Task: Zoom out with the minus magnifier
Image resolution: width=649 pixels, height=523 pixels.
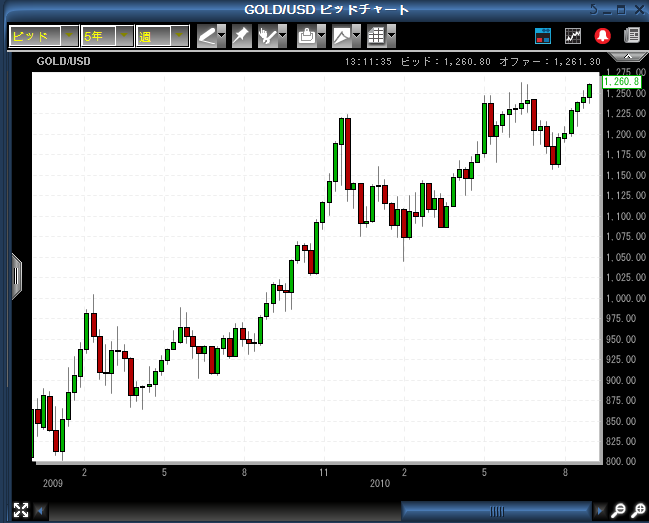Action: [x=618, y=511]
